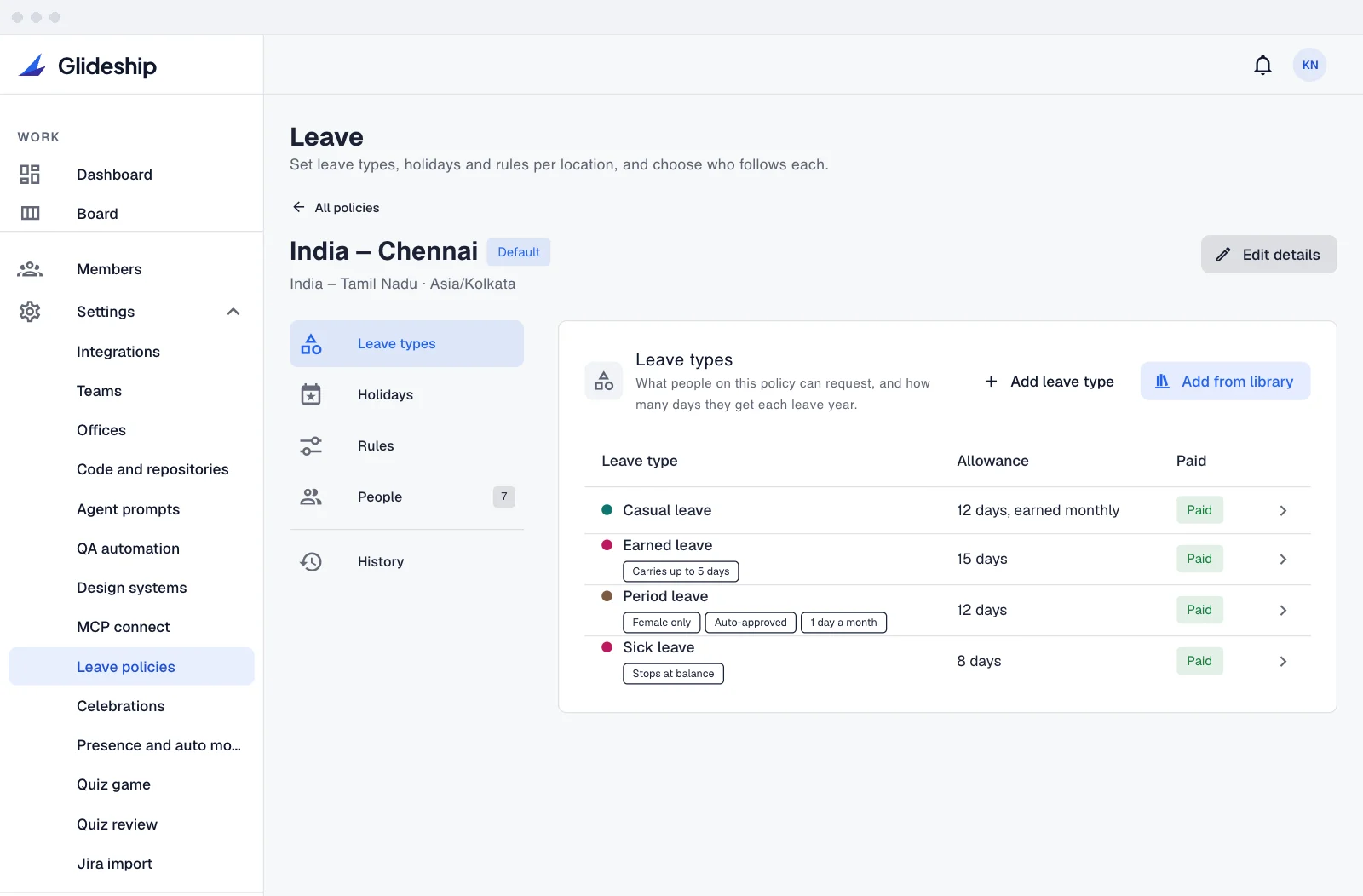Click the Board columns icon

pos(30,213)
